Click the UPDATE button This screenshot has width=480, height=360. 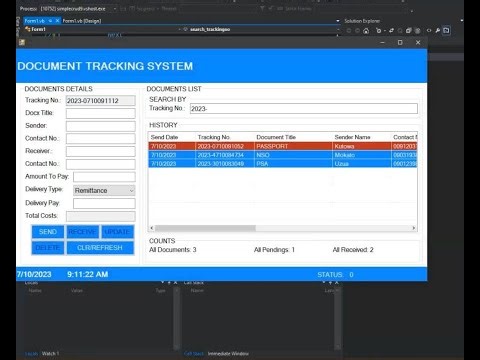click(x=117, y=232)
